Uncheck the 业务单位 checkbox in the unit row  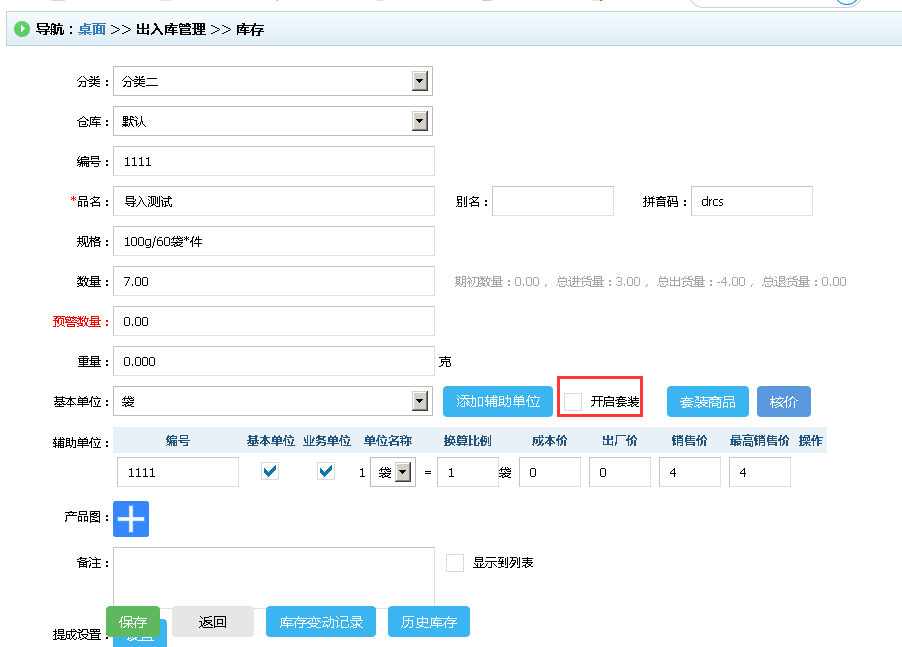point(326,471)
